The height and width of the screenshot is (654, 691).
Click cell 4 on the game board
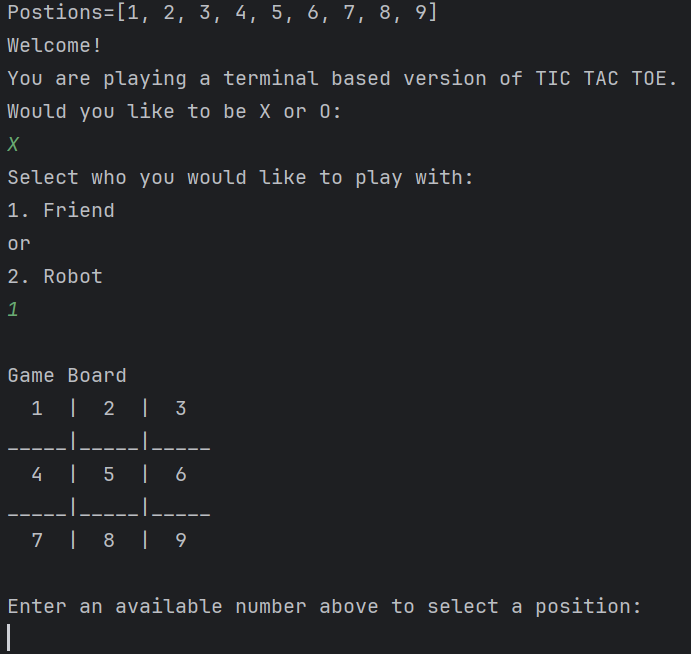pyautogui.click(x=37, y=474)
